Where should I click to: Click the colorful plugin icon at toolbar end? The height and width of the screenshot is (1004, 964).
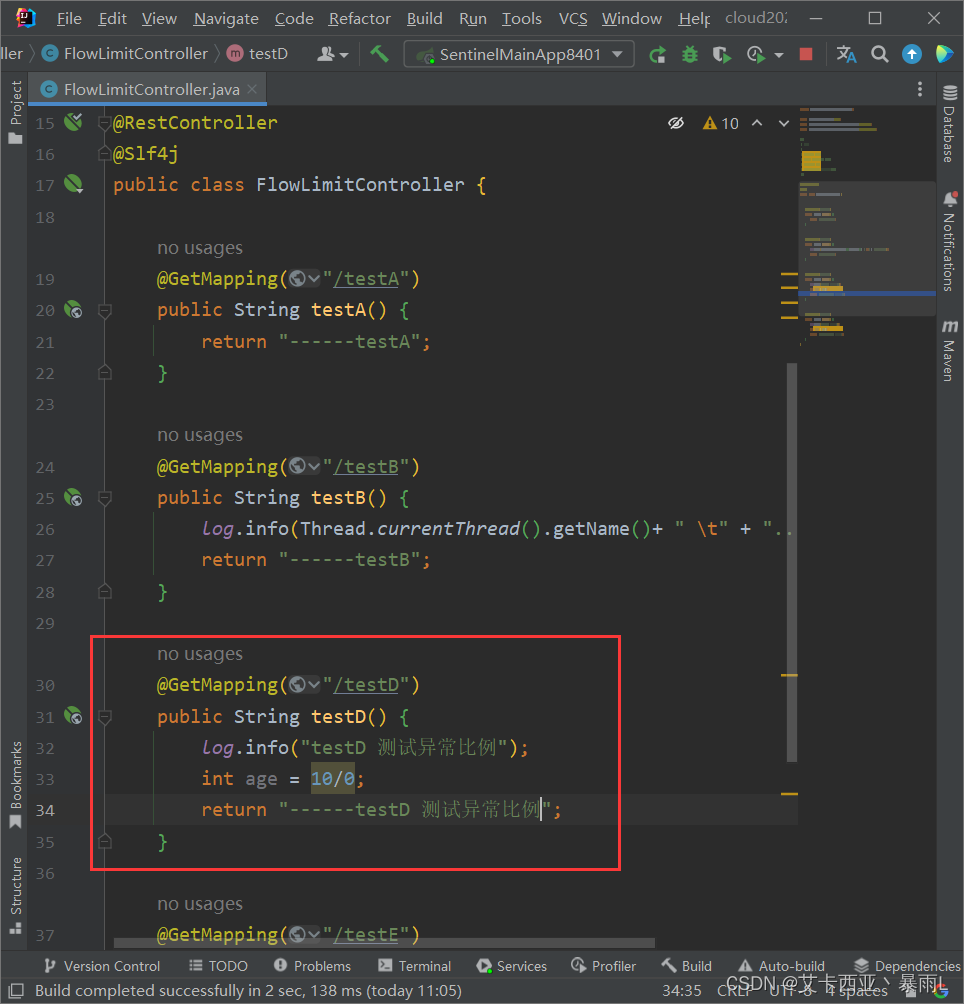click(x=944, y=54)
